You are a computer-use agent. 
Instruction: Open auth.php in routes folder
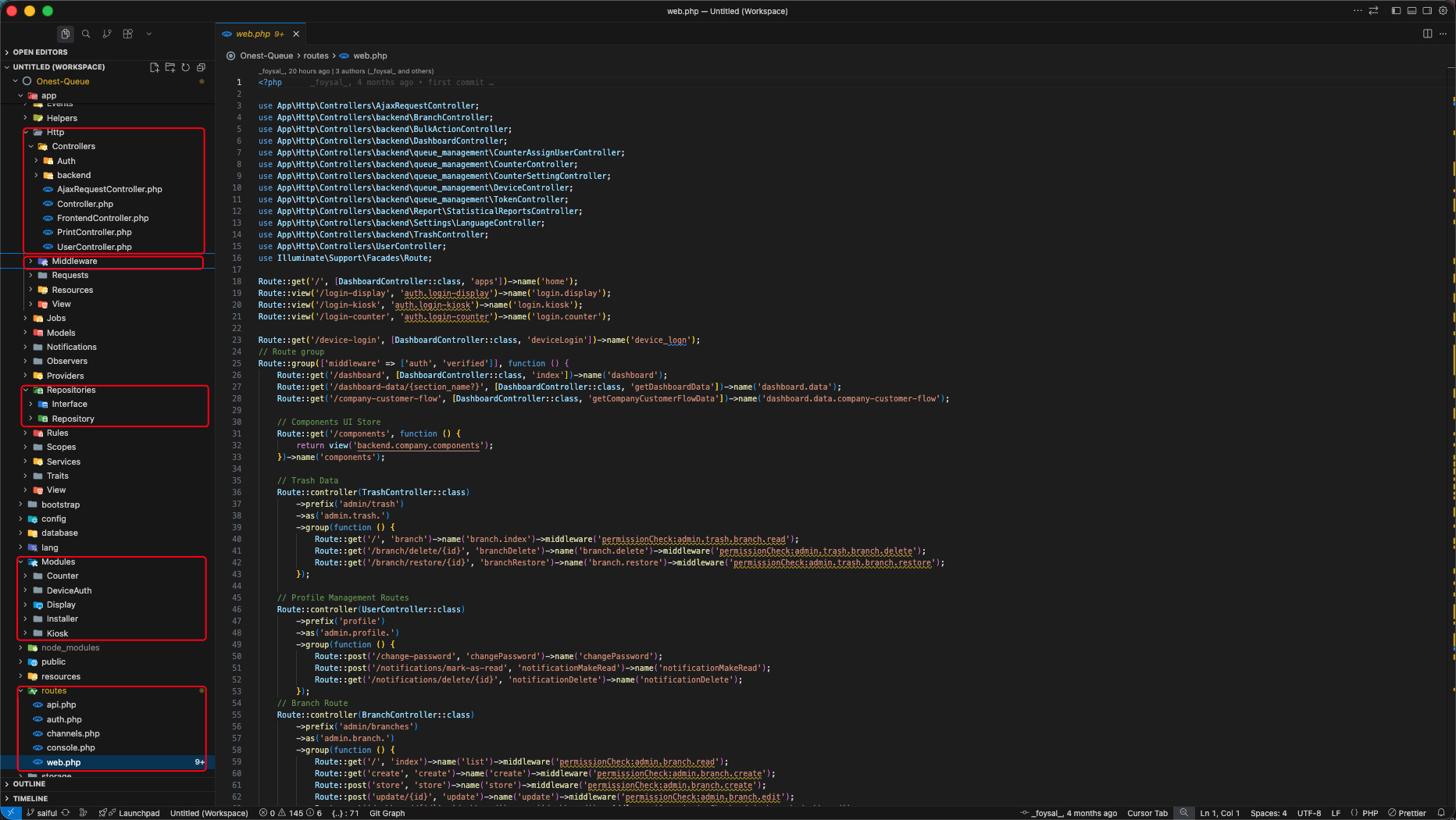[x=64, y=720]
